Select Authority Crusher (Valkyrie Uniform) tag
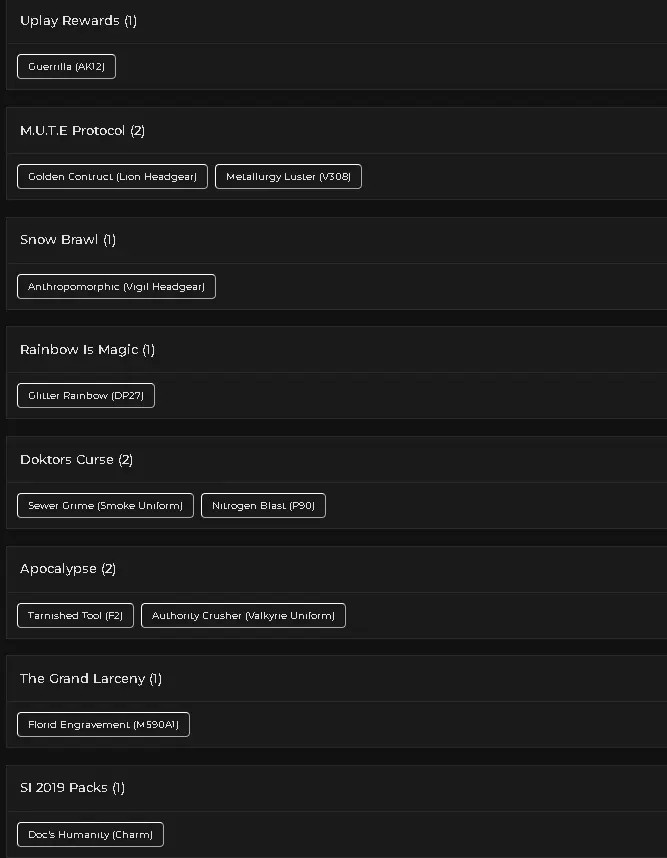 [x=243, y=616]
